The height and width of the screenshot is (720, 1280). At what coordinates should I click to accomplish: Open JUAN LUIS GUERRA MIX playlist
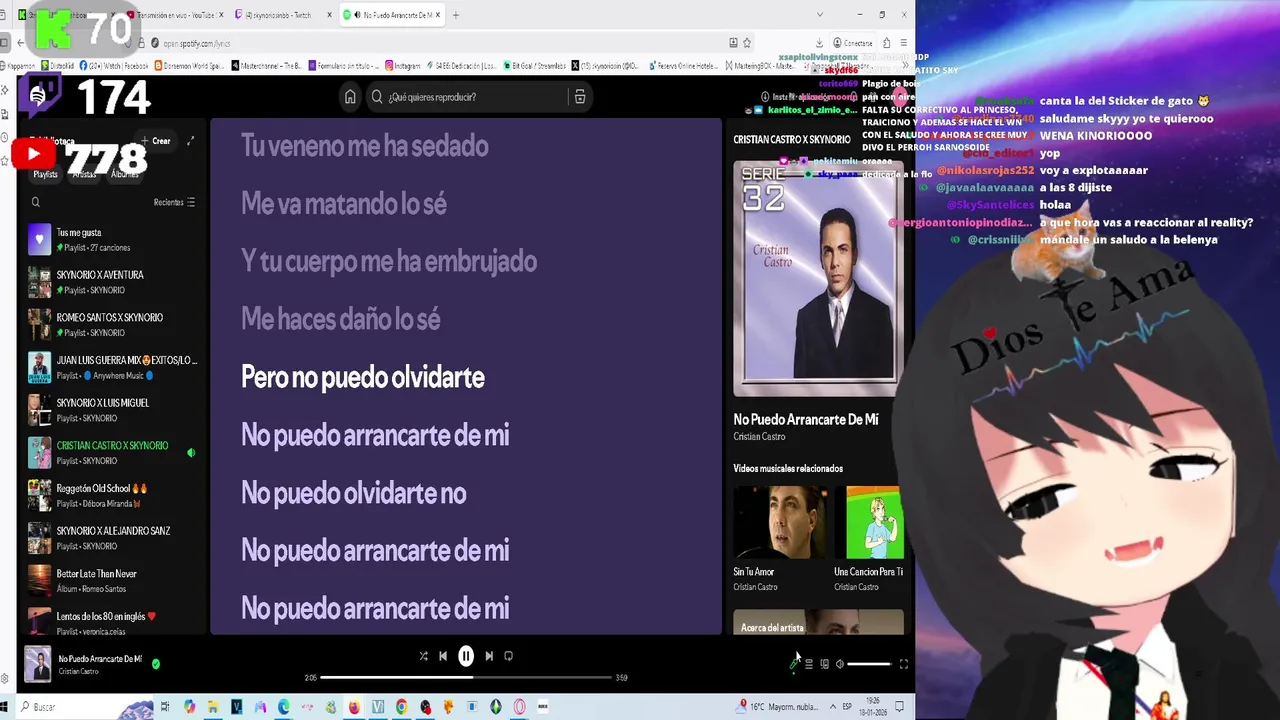[115, 367]
